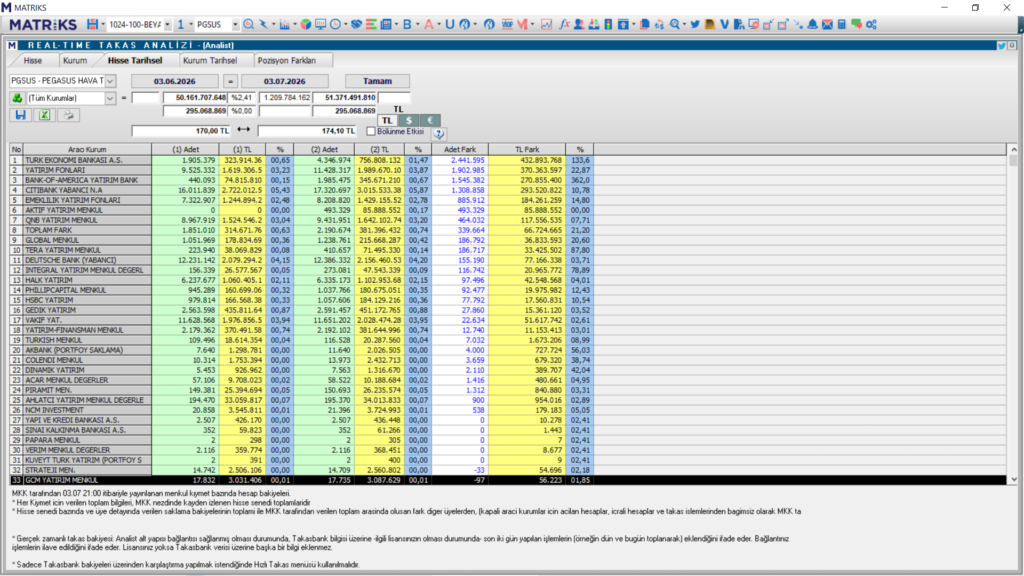The width and height of the screenshot is (1024, 576).
Task: Open the fx formula toolbar icon
Action: click(x=564, y=24)
